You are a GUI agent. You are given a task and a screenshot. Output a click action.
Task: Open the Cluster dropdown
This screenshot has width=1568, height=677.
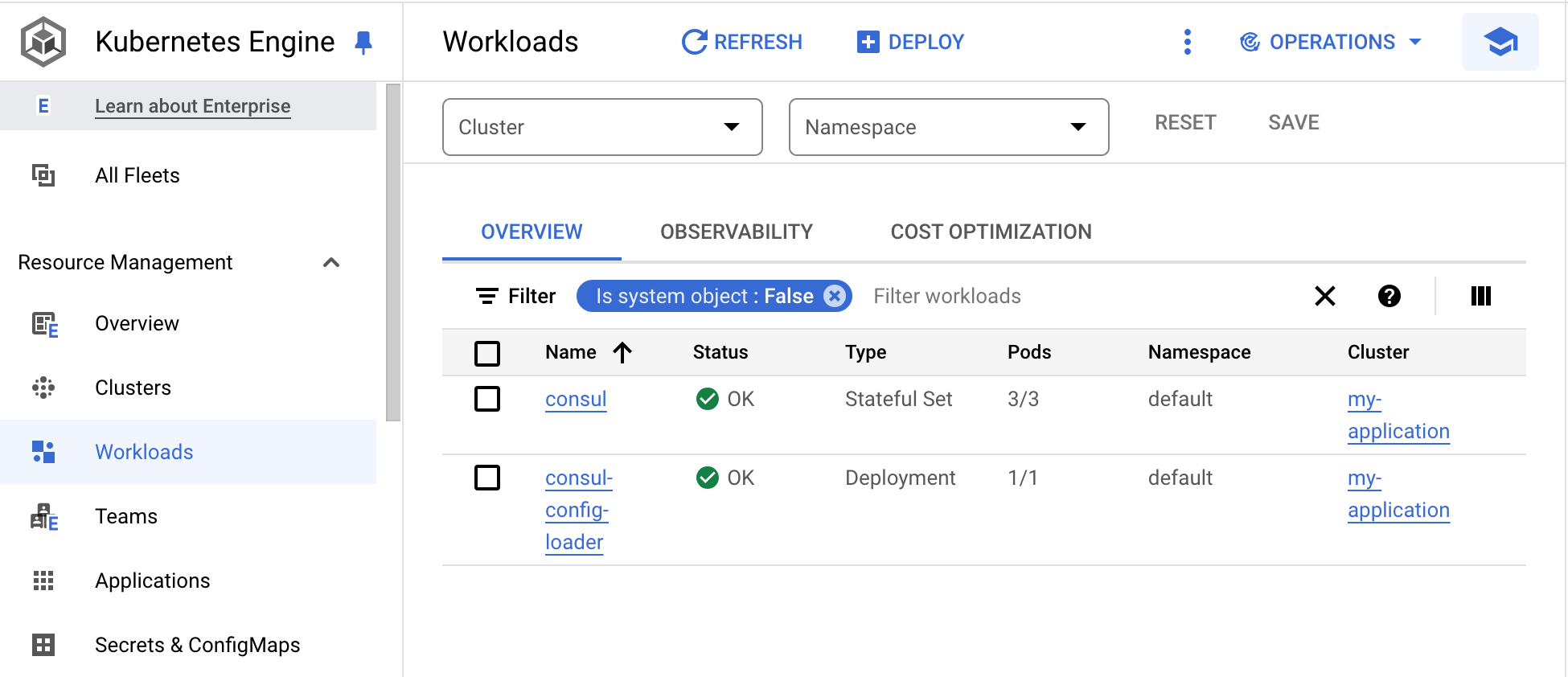(x=602, y=127)
